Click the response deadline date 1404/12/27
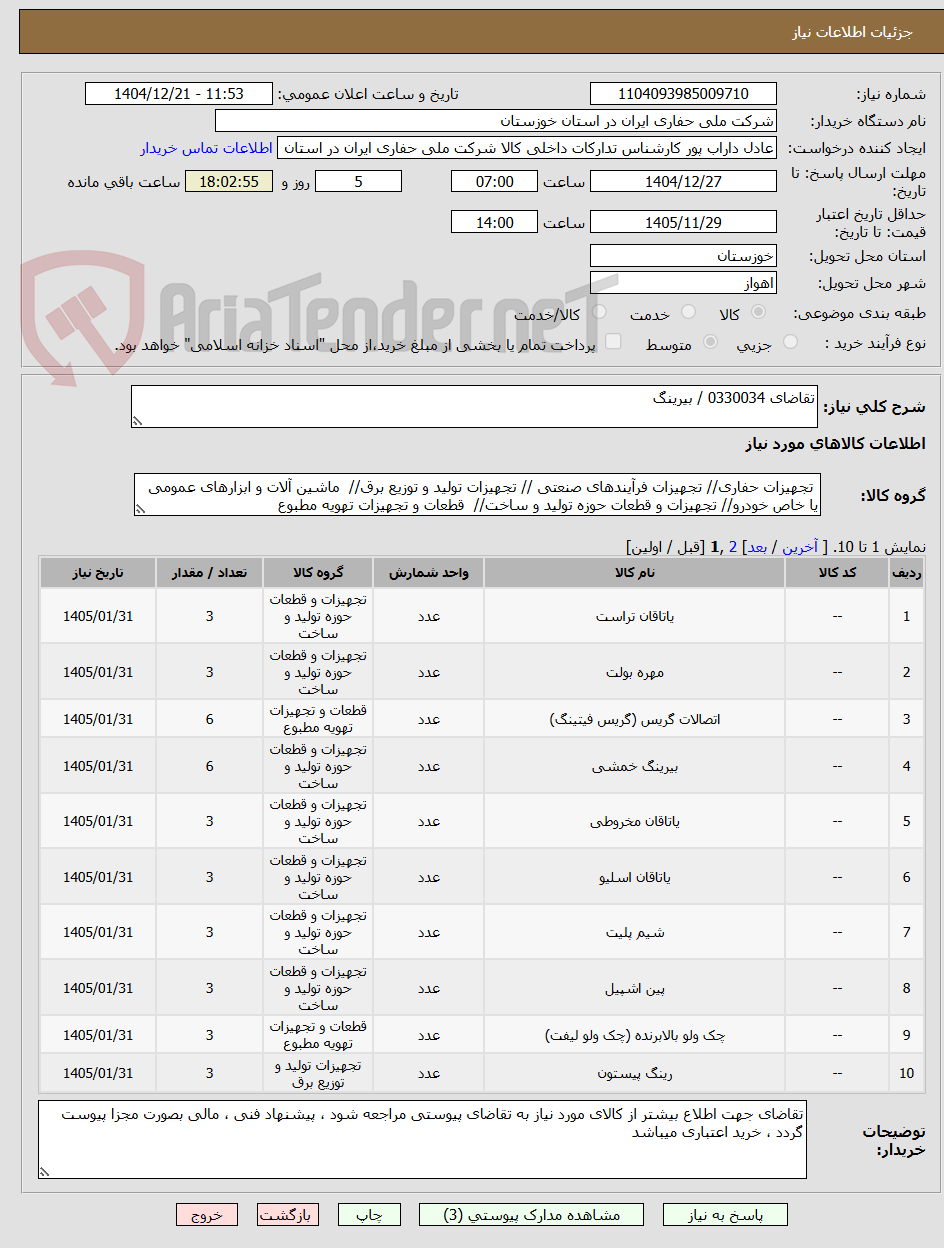944x1248 pixels. [683, 181]
